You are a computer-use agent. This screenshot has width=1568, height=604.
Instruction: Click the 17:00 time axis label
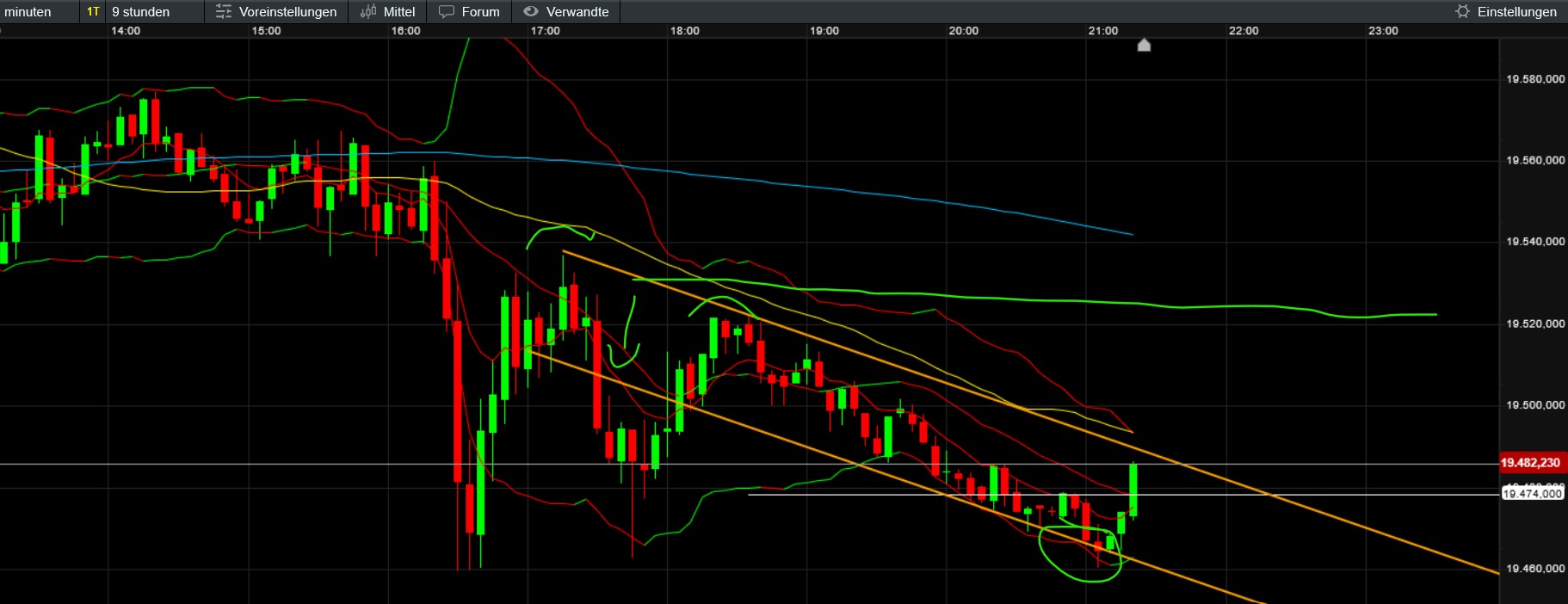click(545, 31)
